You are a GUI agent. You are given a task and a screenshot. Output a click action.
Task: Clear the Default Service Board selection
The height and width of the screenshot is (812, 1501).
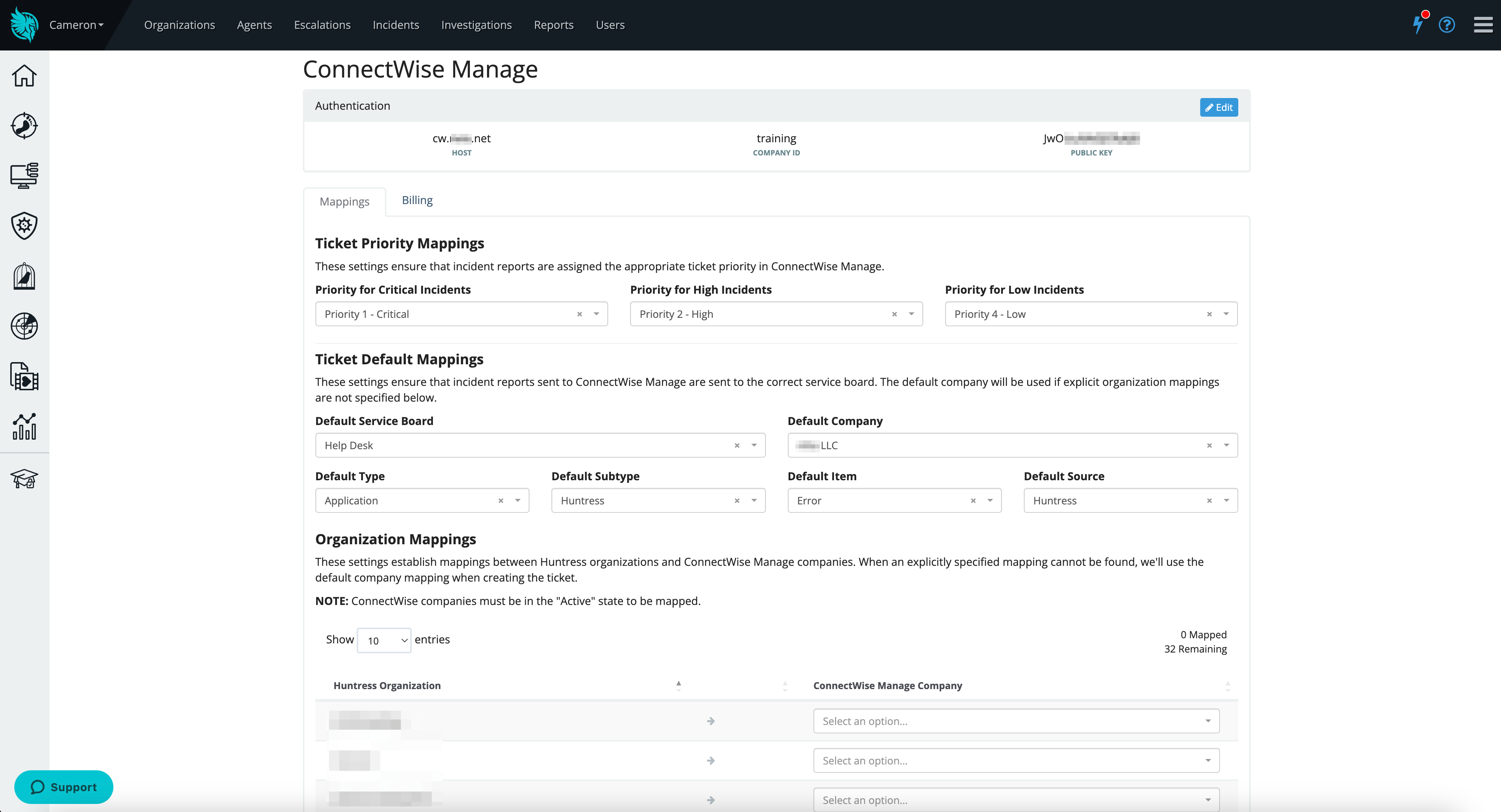click(x=737, y=446)
